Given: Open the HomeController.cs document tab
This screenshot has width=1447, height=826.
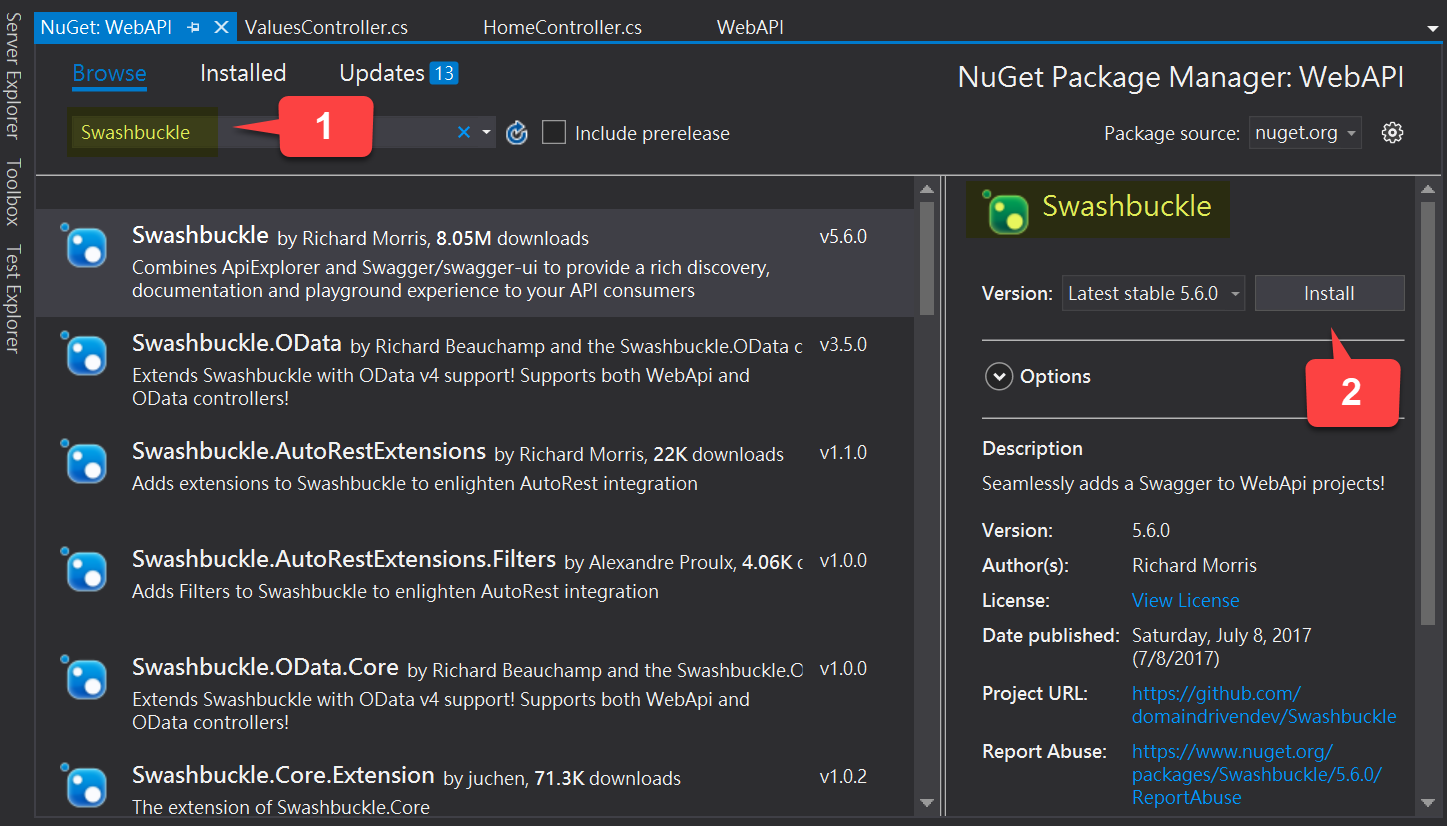Looking at the screenshot, I should coord(562,28).
